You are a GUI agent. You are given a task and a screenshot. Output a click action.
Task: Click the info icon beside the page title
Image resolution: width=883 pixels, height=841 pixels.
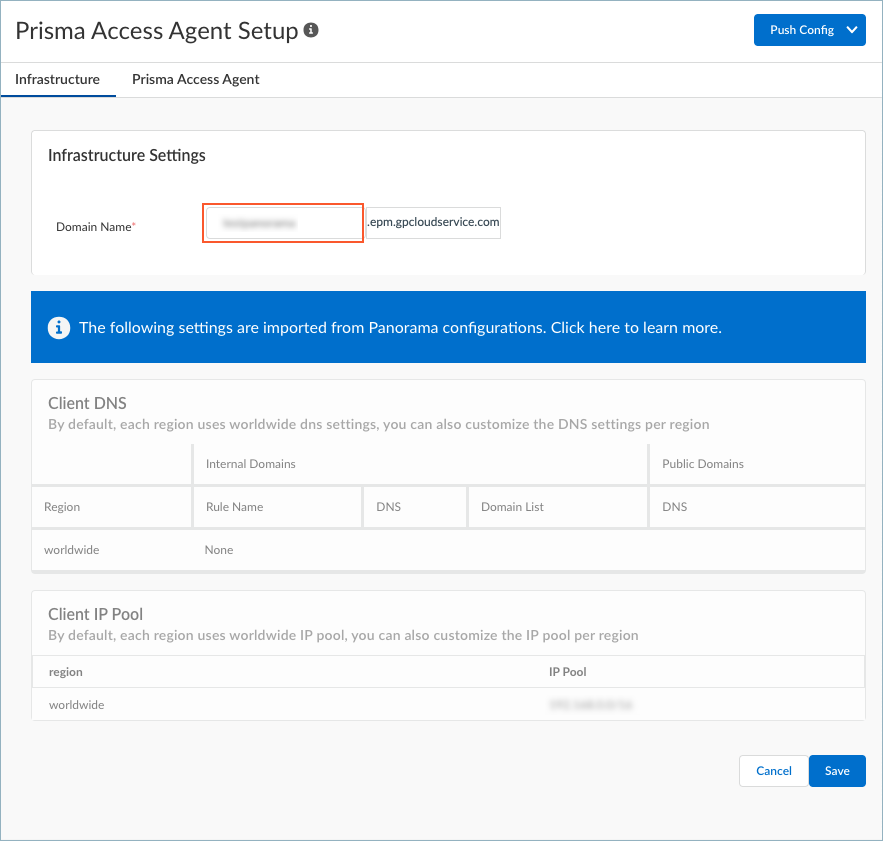tap(311, 31)
